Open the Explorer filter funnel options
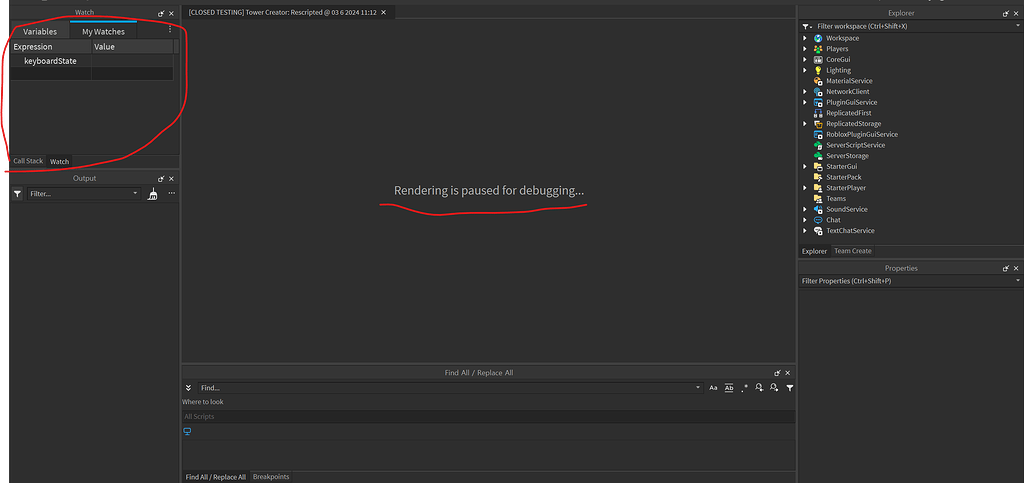This screenshot has height=483, width=1024. (807, 27)
